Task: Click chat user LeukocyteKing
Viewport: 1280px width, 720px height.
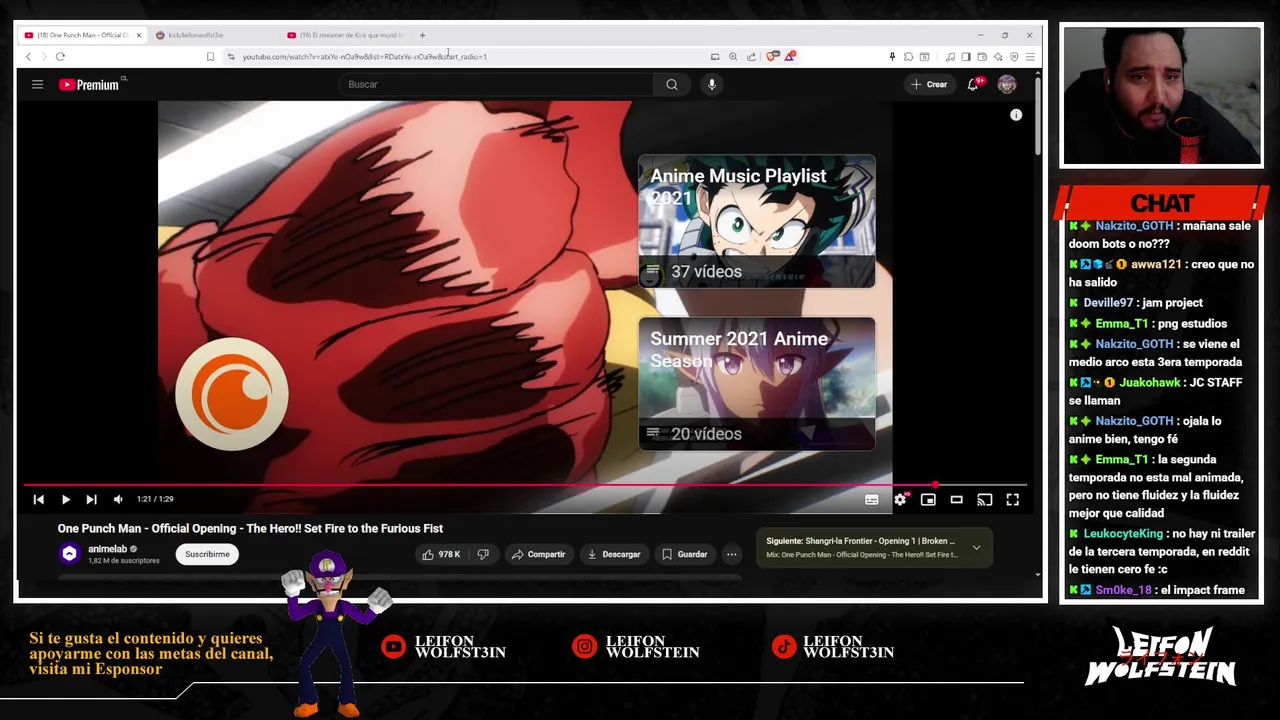Action: click(x=1123, y=534)
